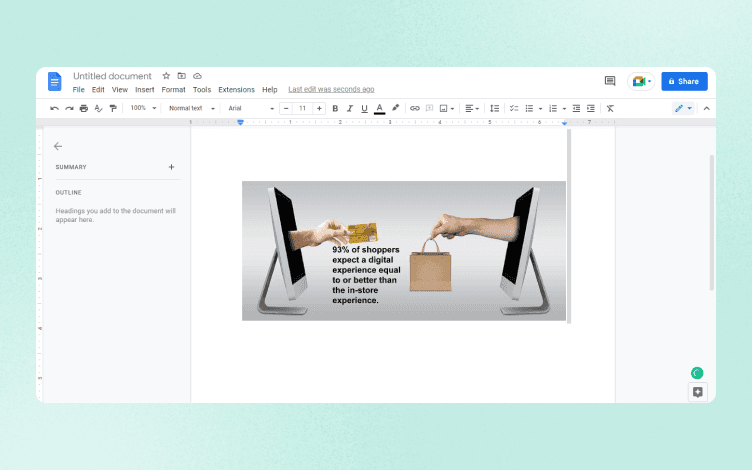Click the Untitled document title
752x470 pixels.
coord(112,76)
